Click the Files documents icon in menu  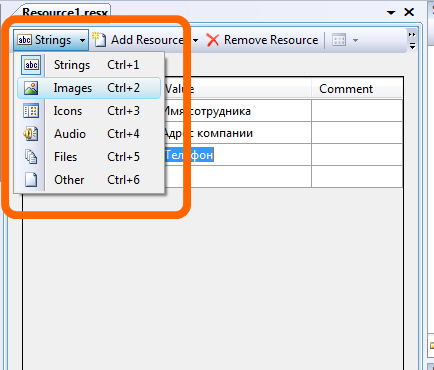tap(31, 157)
